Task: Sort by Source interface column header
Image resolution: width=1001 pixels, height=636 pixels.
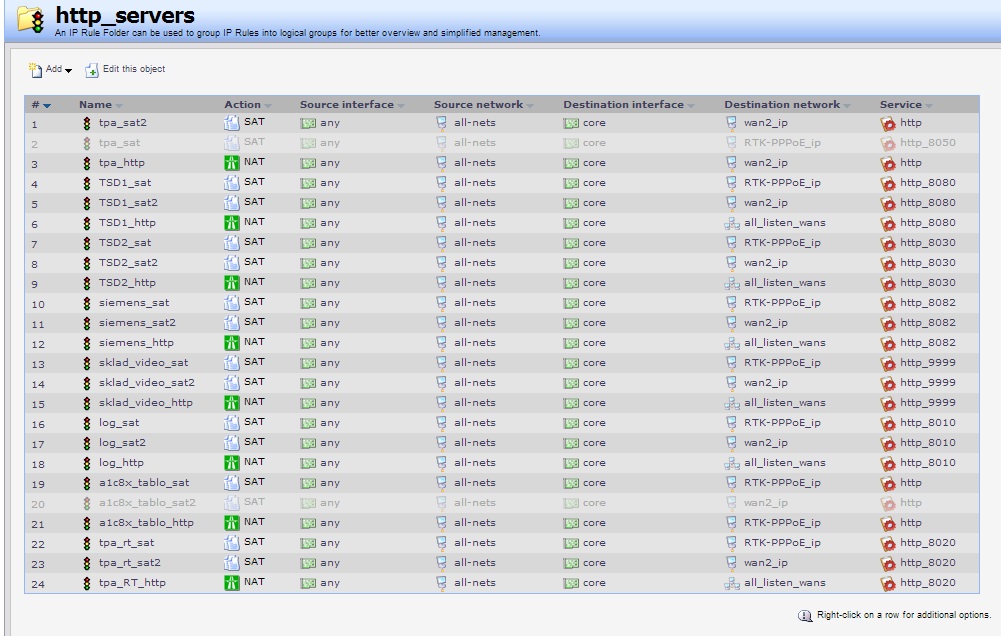Action: (x=348, y=104)
